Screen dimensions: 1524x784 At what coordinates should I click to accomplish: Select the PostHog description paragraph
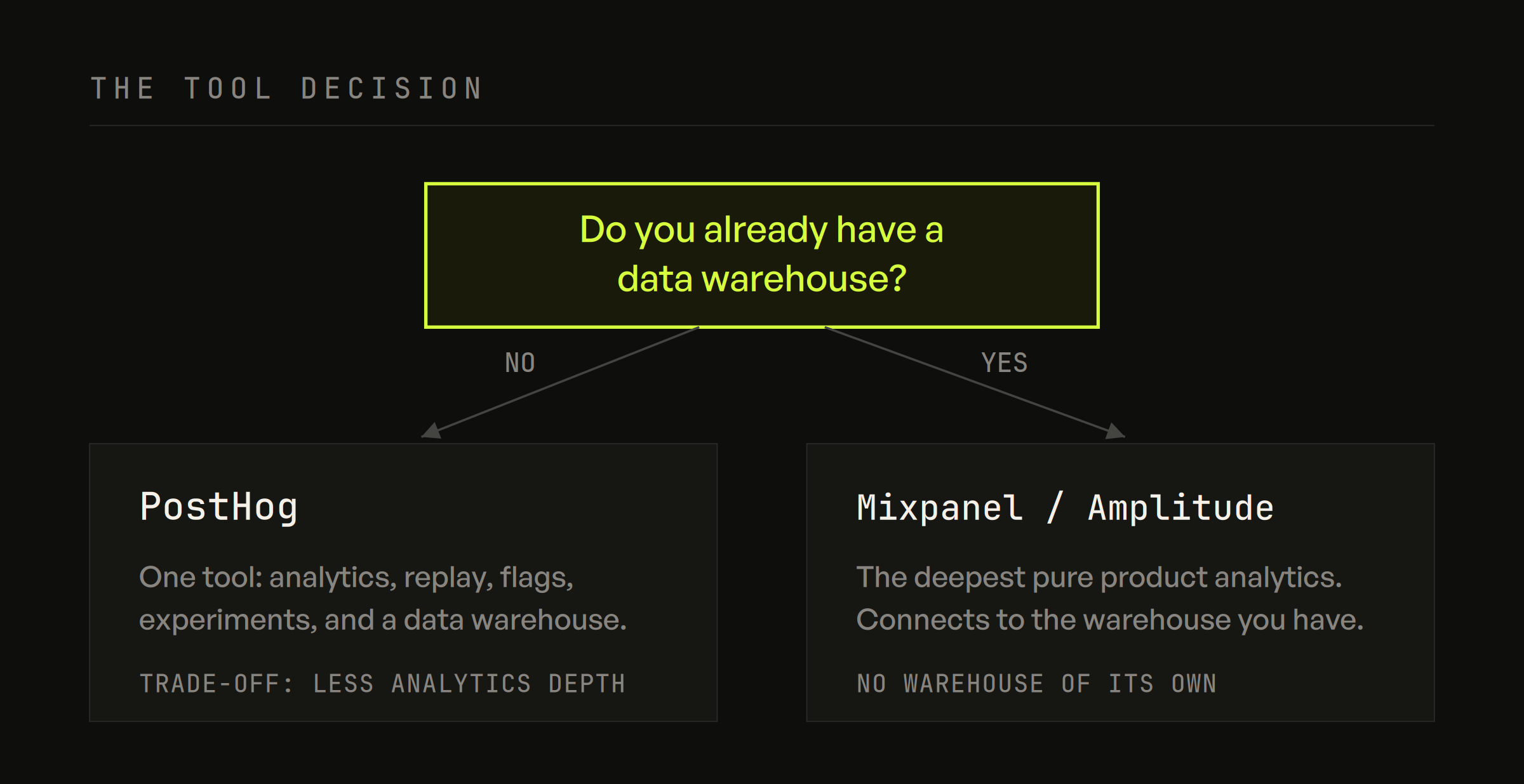(382, 598)
